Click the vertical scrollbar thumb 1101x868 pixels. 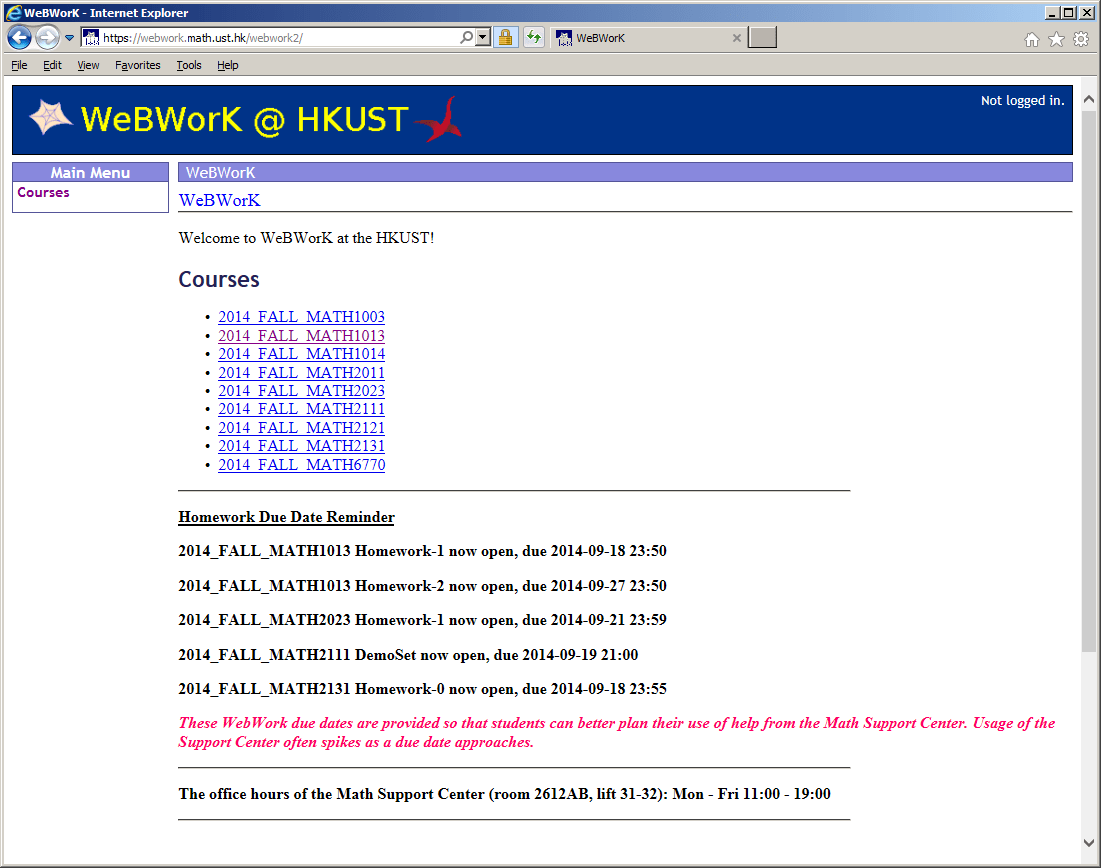tap(1088, 381)
